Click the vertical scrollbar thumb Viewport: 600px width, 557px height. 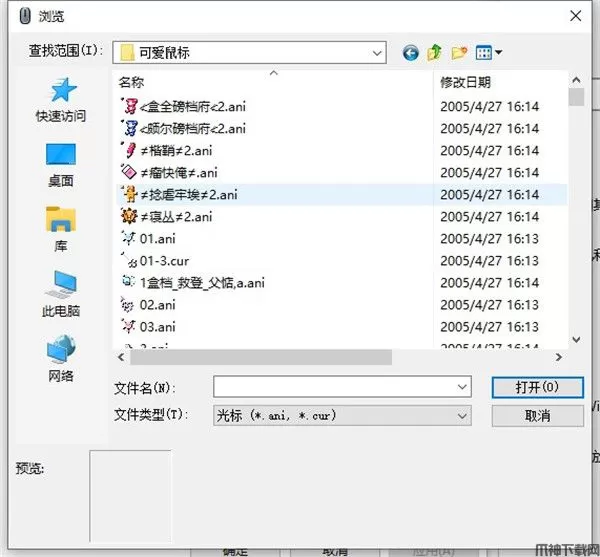click(576, 97)
